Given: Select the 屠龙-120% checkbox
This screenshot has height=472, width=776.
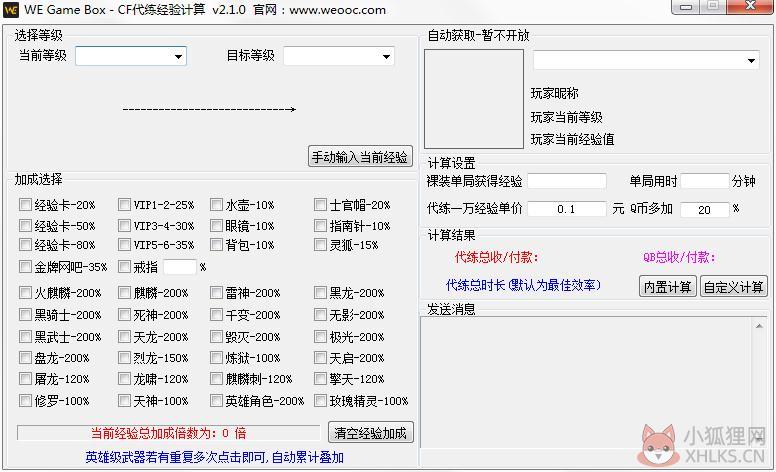Looking at the screenshot, I should [25, 378].
